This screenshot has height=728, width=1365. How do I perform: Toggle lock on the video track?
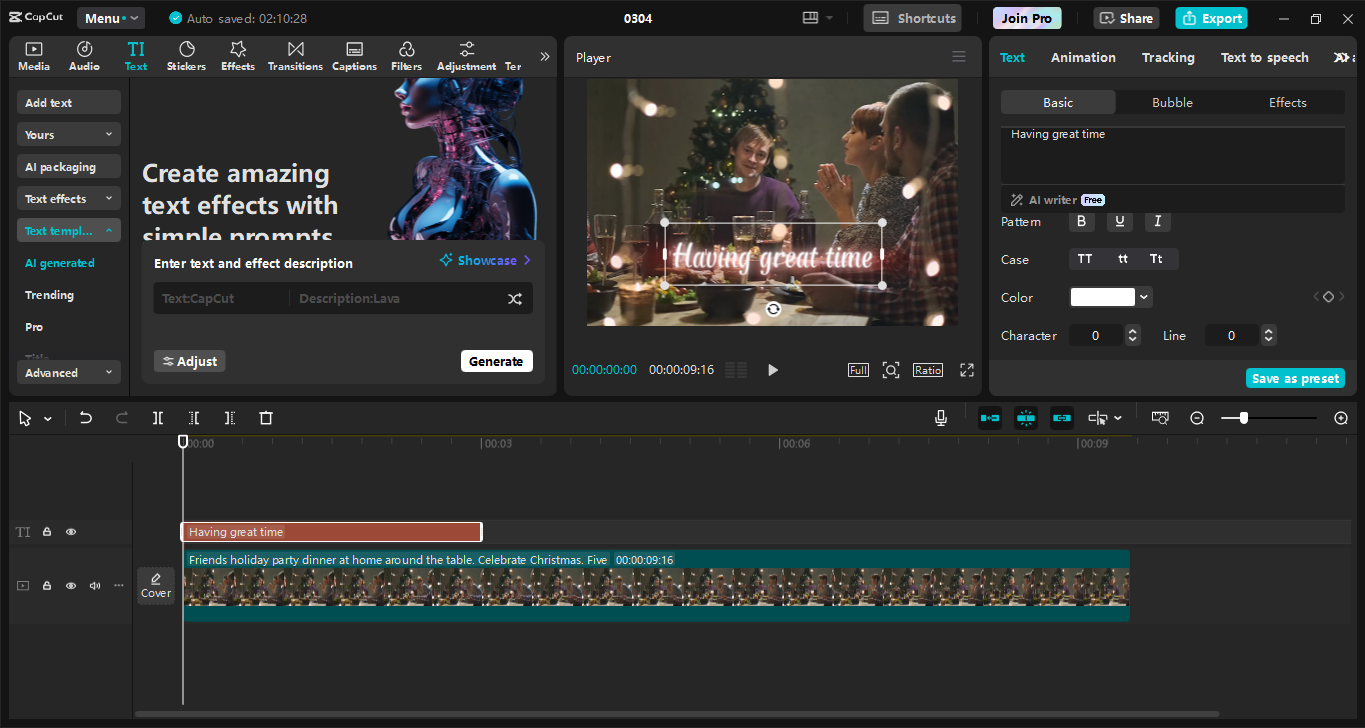(x=47, y=585)
